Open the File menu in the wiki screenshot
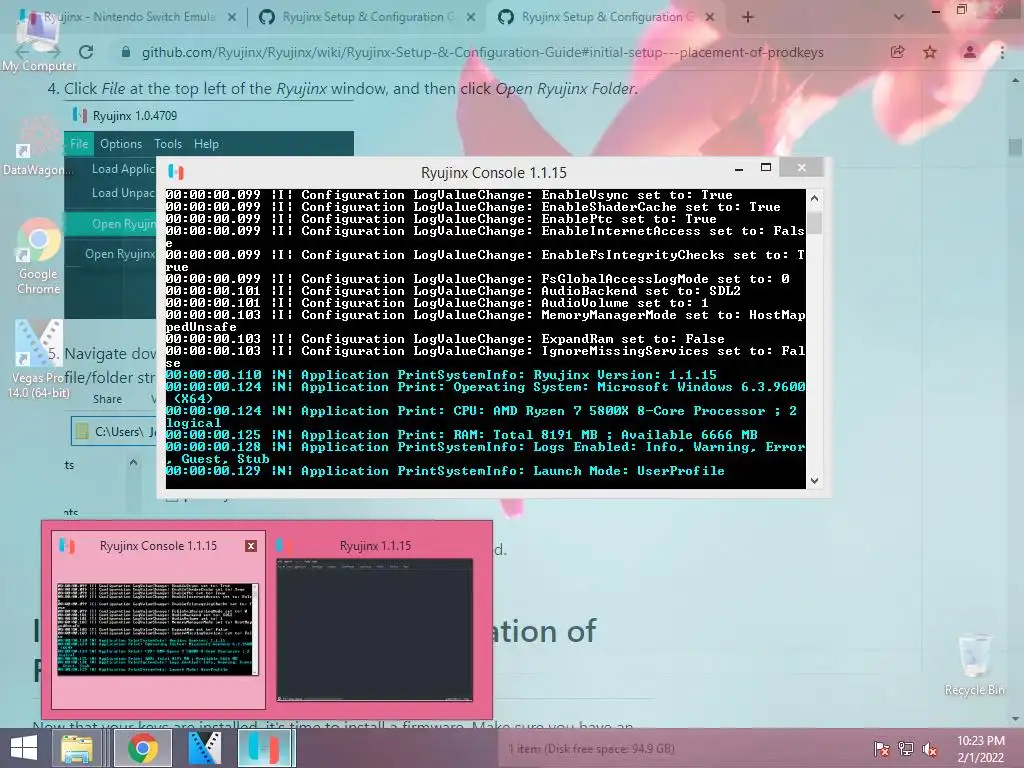The image size is (1024, 768). [x=79, y=144]
